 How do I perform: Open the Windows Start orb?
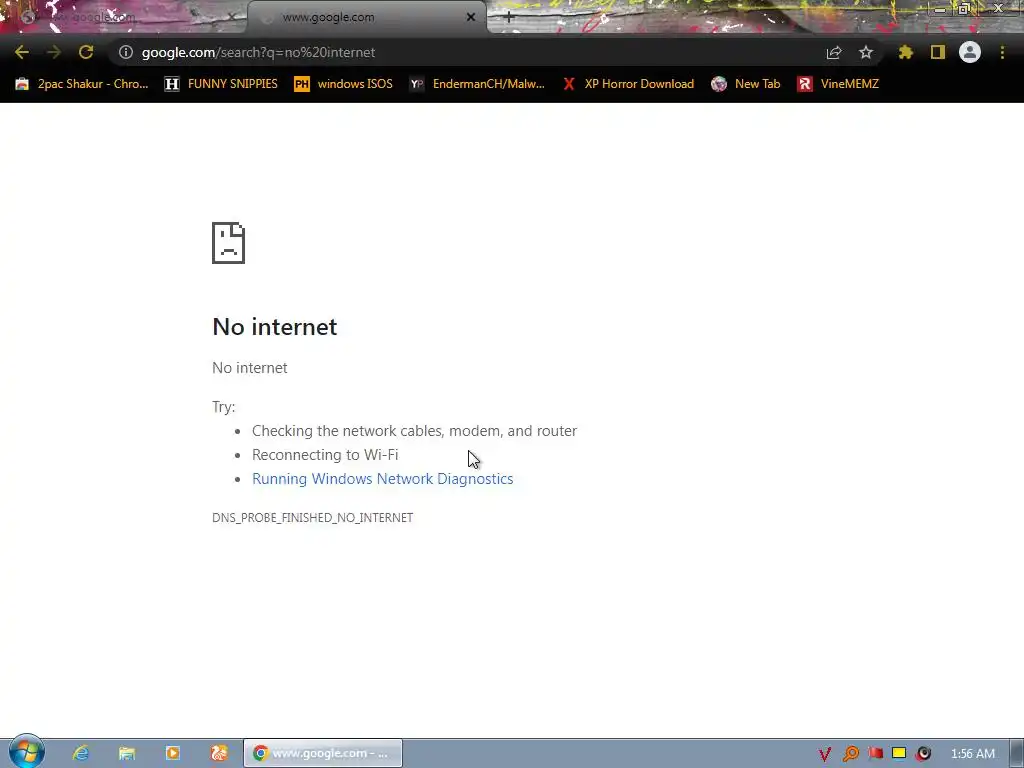[27, 752]
